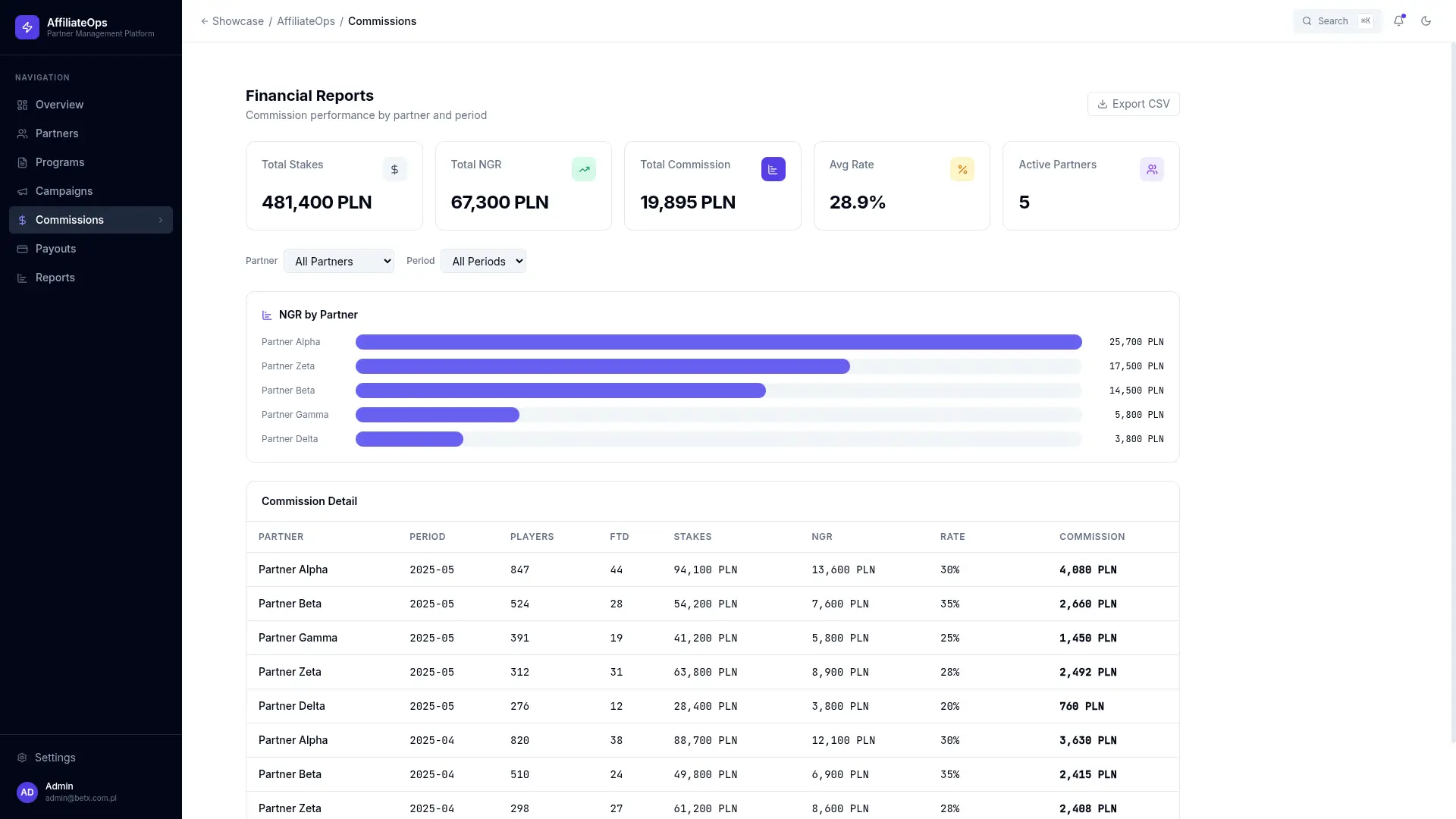Click Partner Gamma in commission table
Image resolution: width=1456 pixels, height=819 pixels.
pyautogui.click(x=297, y=638)
